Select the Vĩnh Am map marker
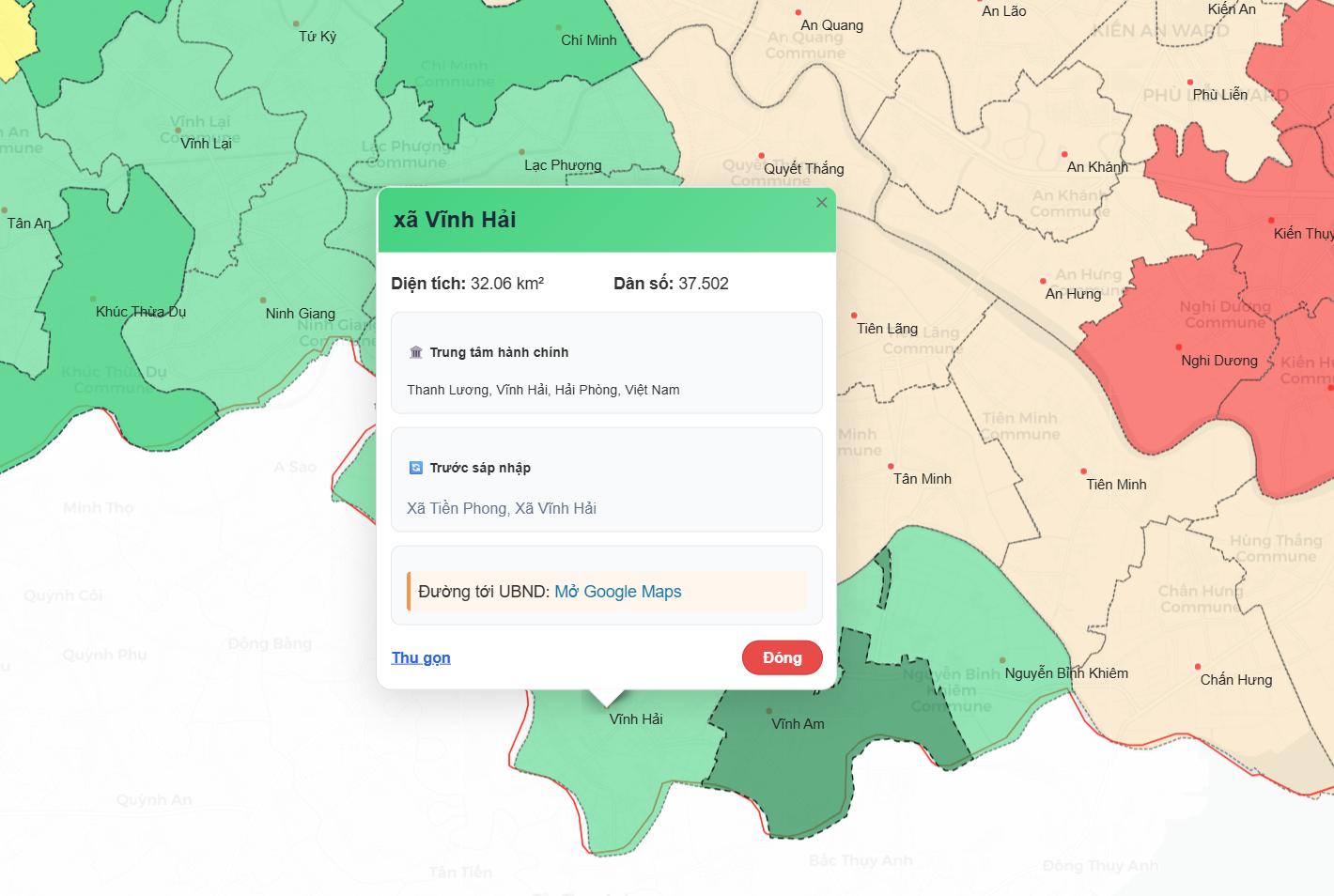1334x896 pixels. (x=769, y=711)
